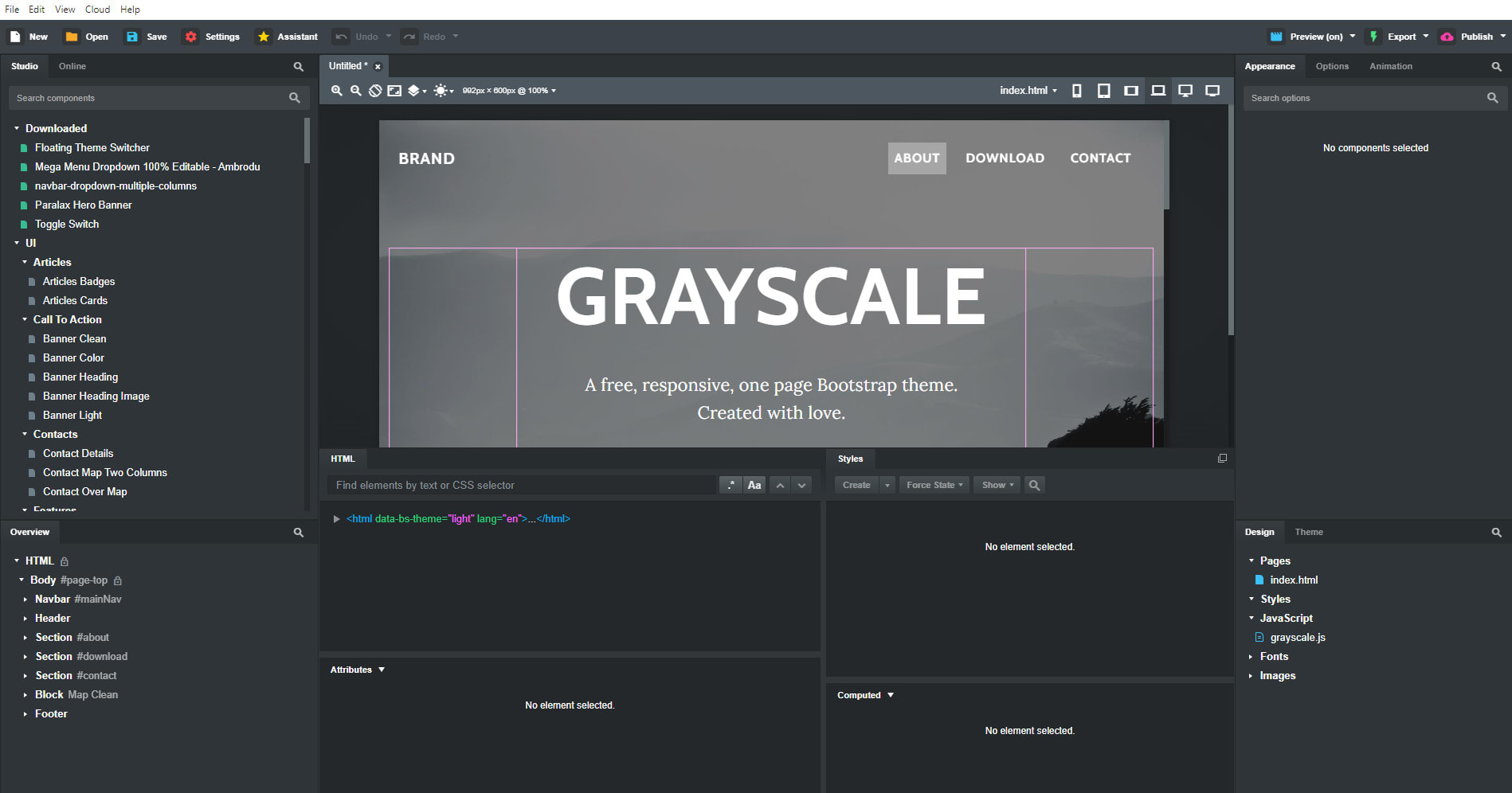
Task: Click the Design panel search icon
Action: click(1497, 533)
